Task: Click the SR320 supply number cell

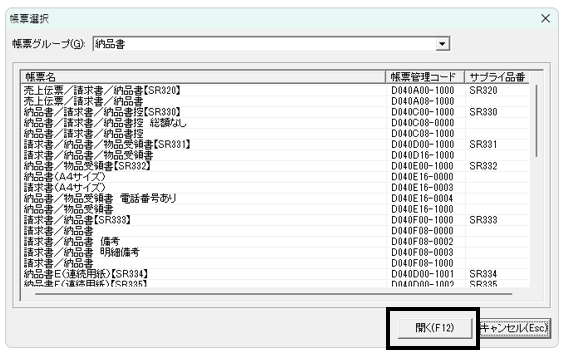Action: [483, 90]
